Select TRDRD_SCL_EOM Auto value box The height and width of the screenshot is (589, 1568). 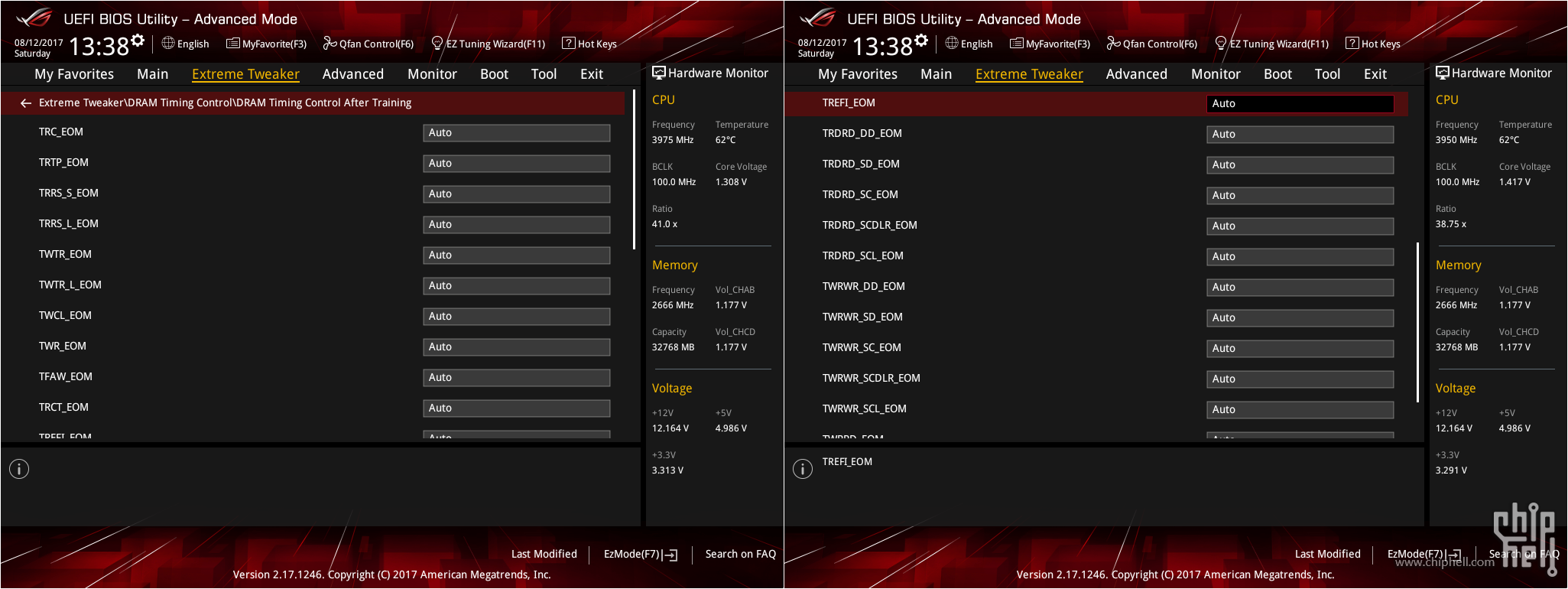(x=1300, y=257)
